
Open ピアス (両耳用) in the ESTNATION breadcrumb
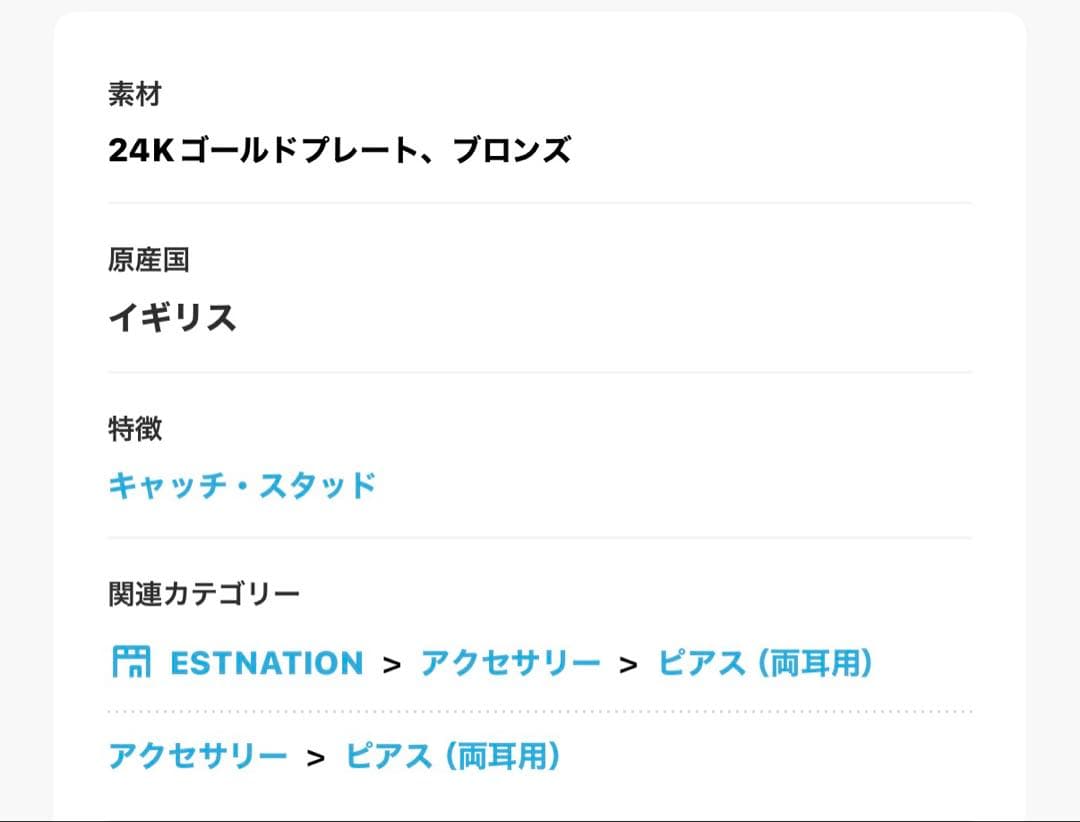765,663
